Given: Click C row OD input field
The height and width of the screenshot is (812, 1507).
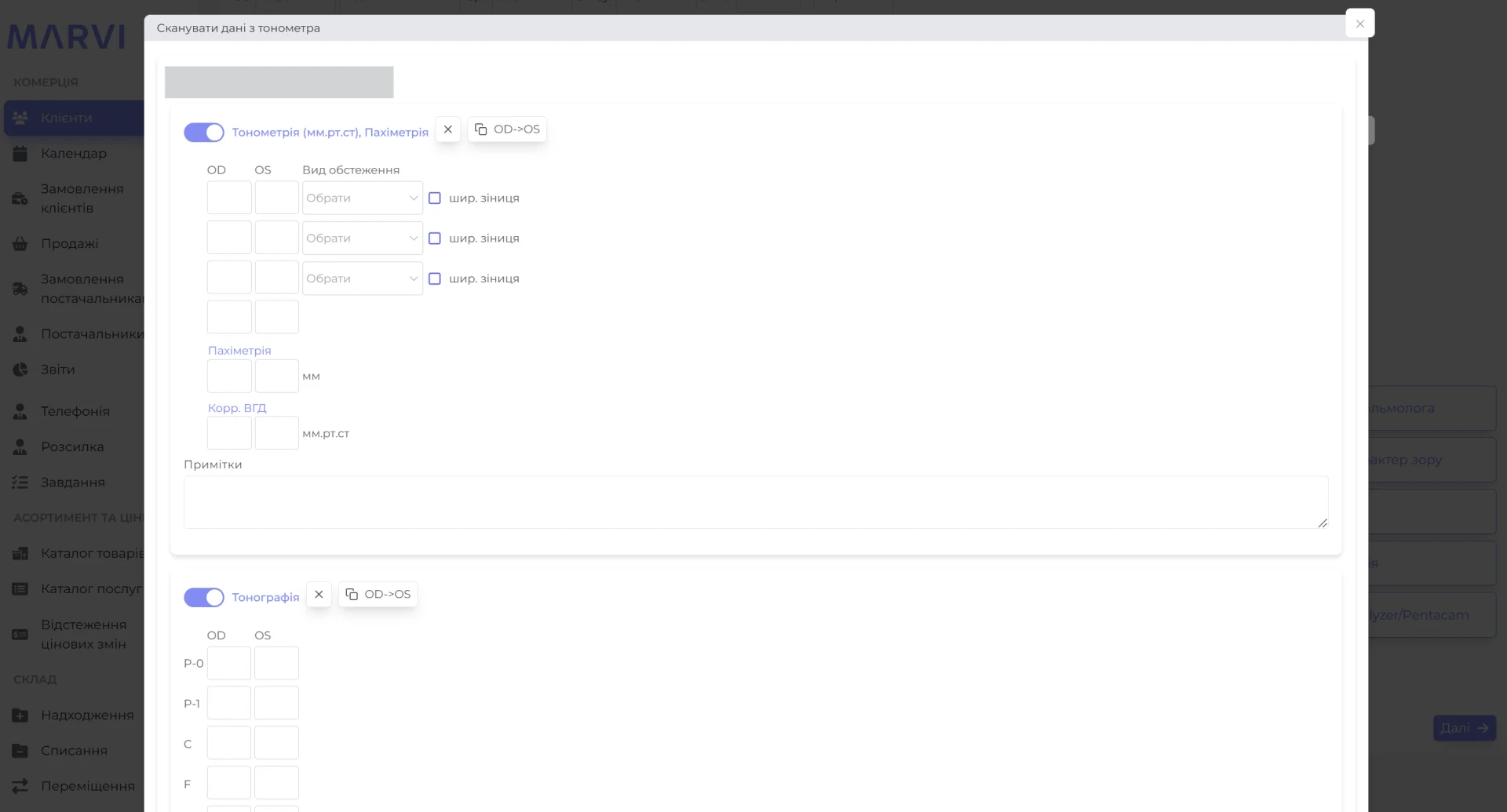Looking at the screenshot, I should [x=229, y=743].
